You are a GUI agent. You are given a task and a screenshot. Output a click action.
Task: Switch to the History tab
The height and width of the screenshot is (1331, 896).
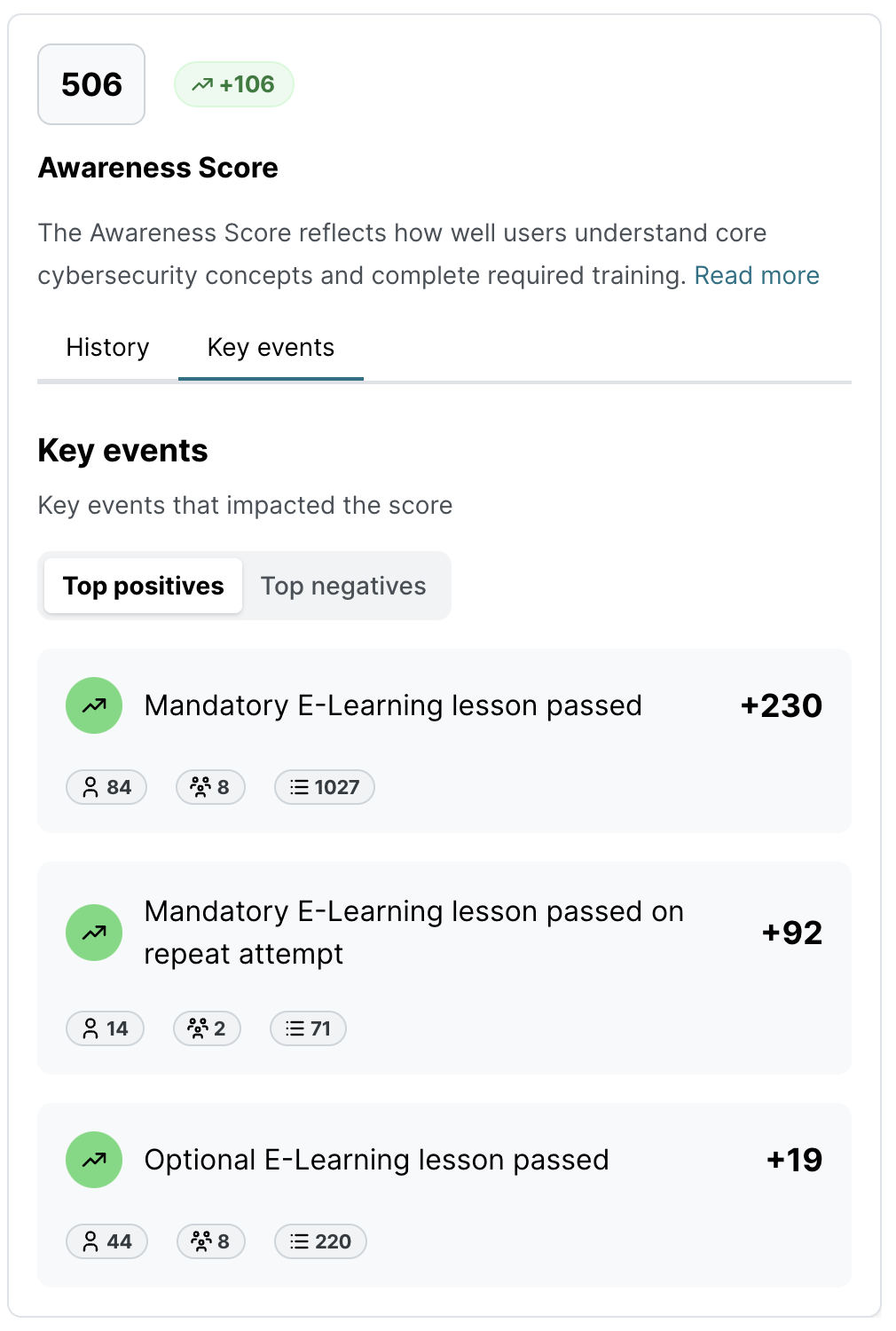point(107,348)
